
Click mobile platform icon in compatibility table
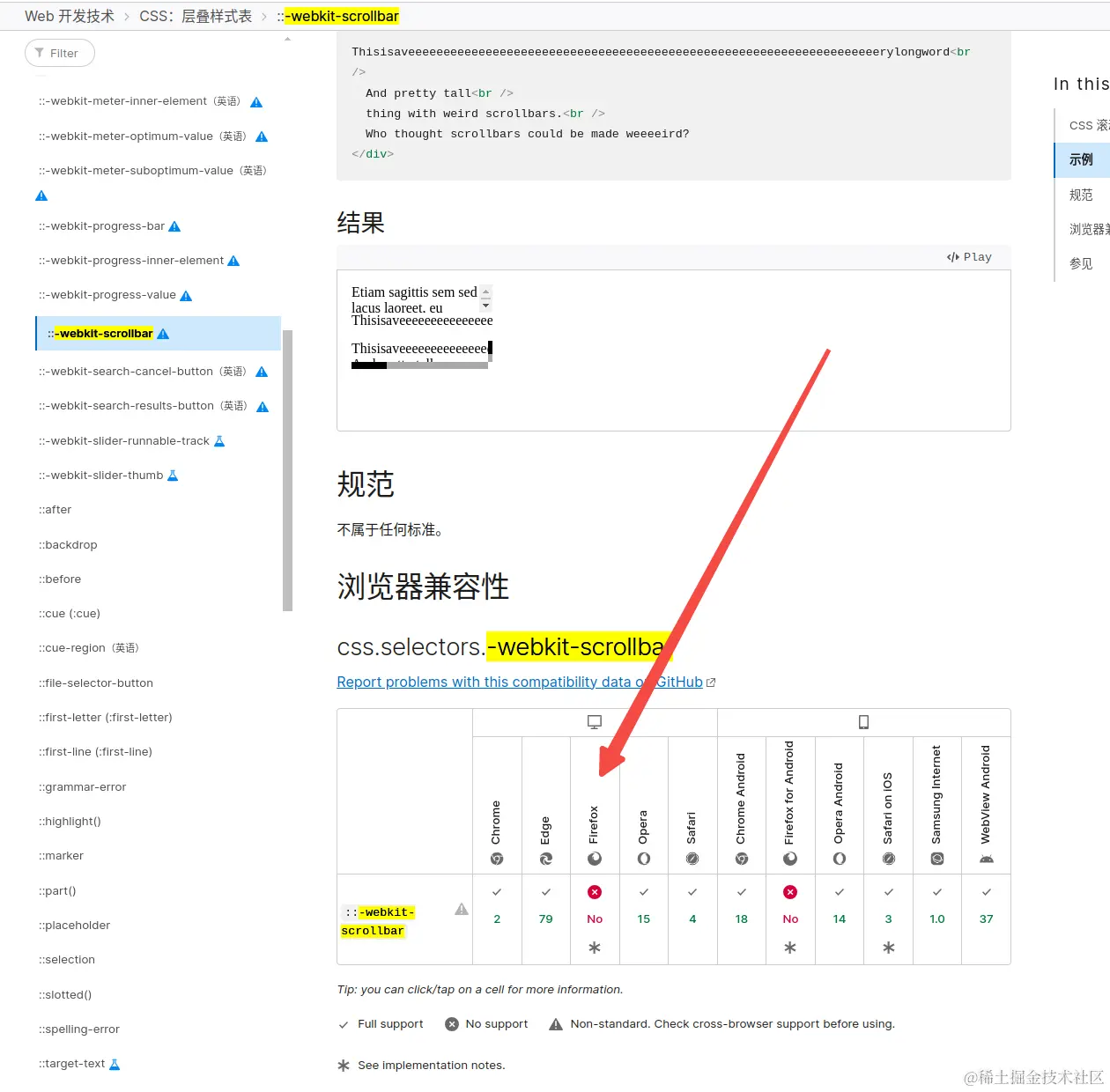(x=864, y=722)
